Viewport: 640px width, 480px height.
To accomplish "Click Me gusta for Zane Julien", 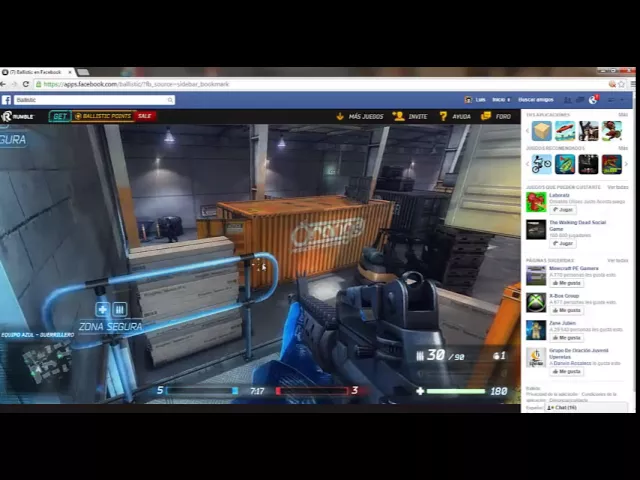I will tap(567, 338).
